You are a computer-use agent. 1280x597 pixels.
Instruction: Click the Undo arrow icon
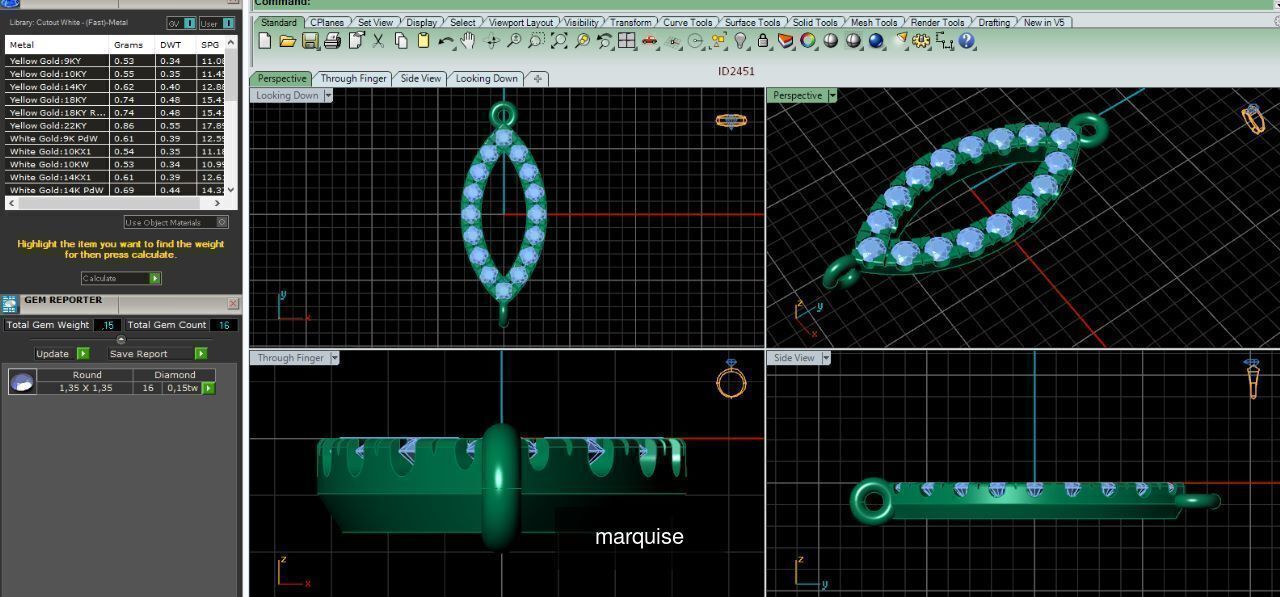[446, 41]
